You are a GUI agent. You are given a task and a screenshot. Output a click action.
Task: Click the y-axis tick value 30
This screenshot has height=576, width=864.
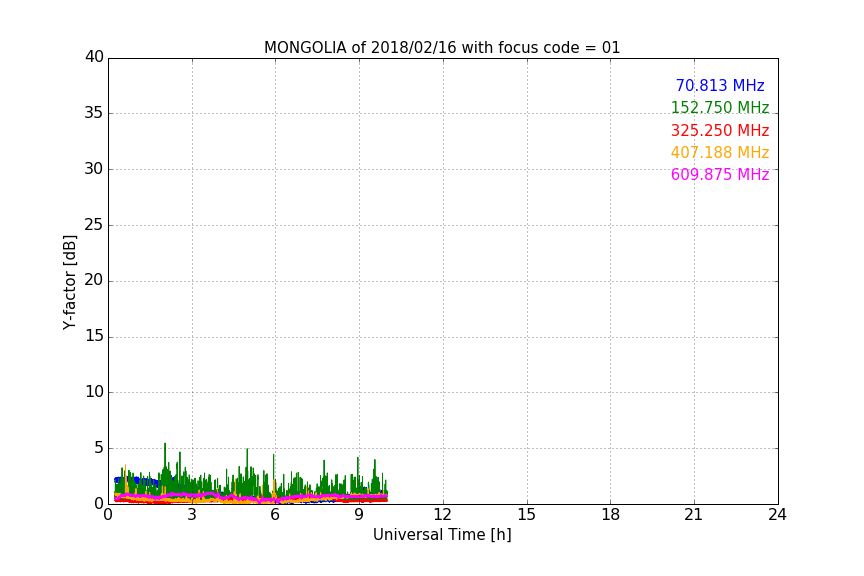[94, 169]
